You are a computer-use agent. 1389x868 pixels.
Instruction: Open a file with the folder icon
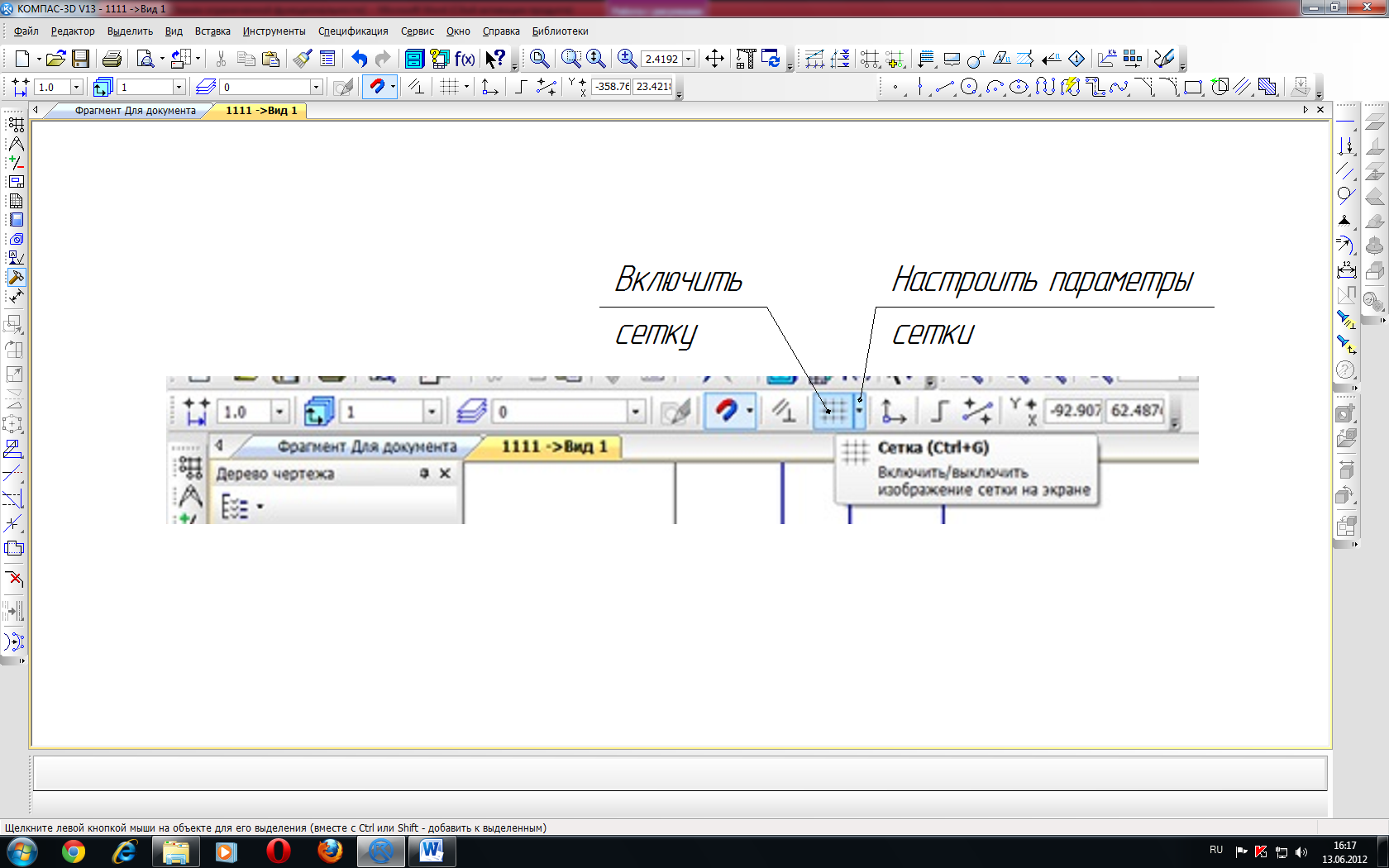pos(56,59)
